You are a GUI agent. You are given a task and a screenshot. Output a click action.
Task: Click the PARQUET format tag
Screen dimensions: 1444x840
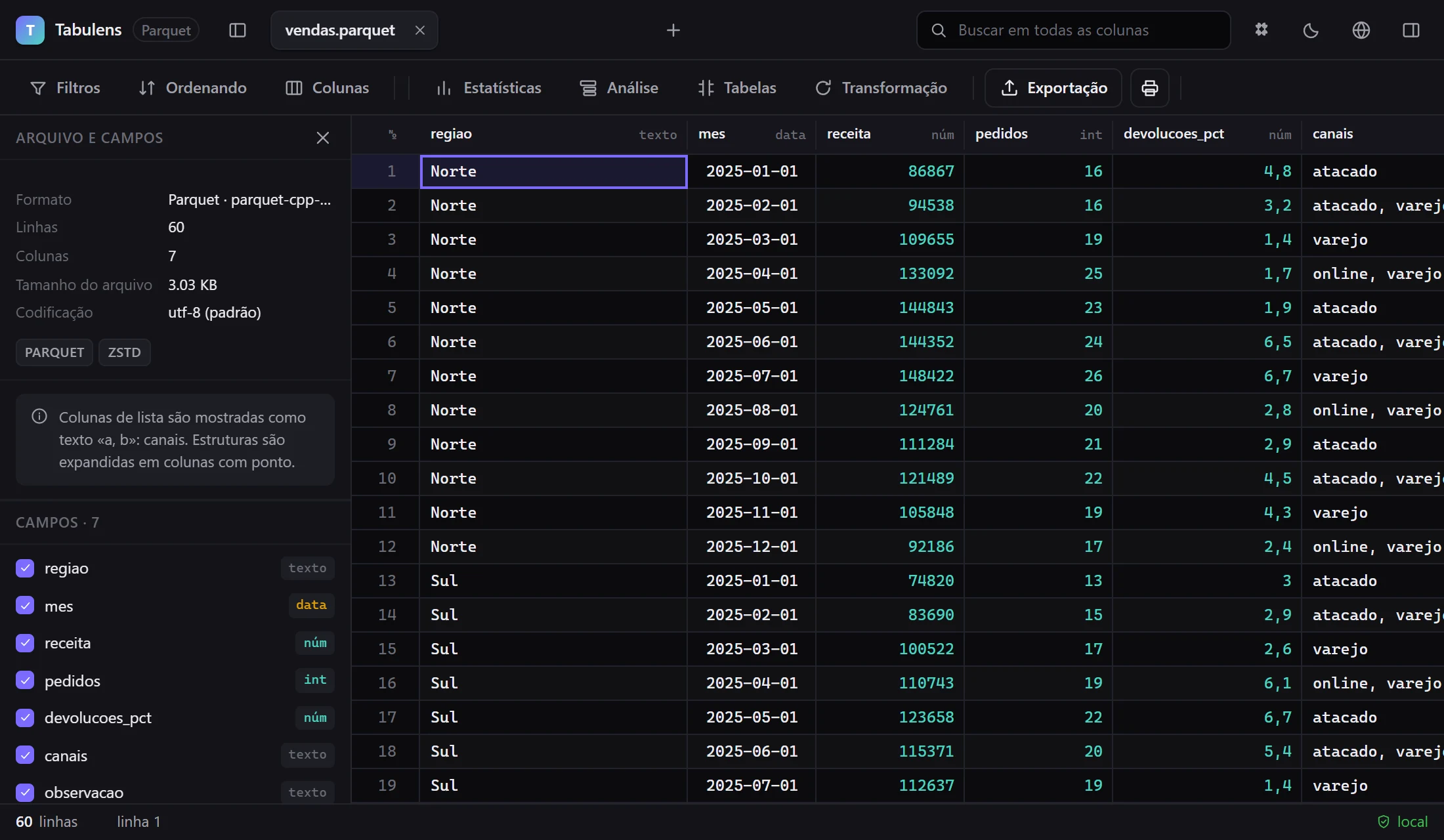click(x=54, y=352)
